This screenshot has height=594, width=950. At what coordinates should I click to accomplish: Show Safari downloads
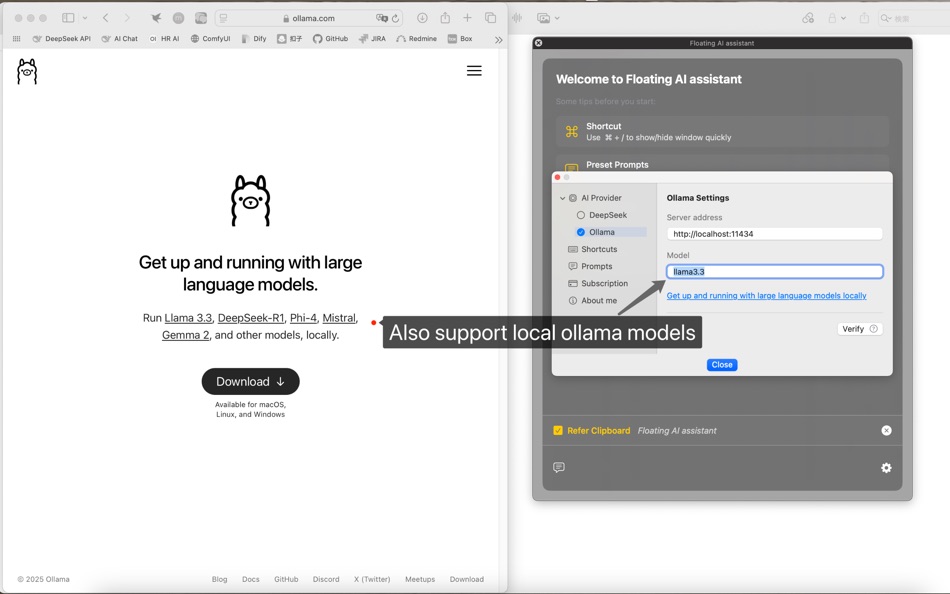point(422,18)
